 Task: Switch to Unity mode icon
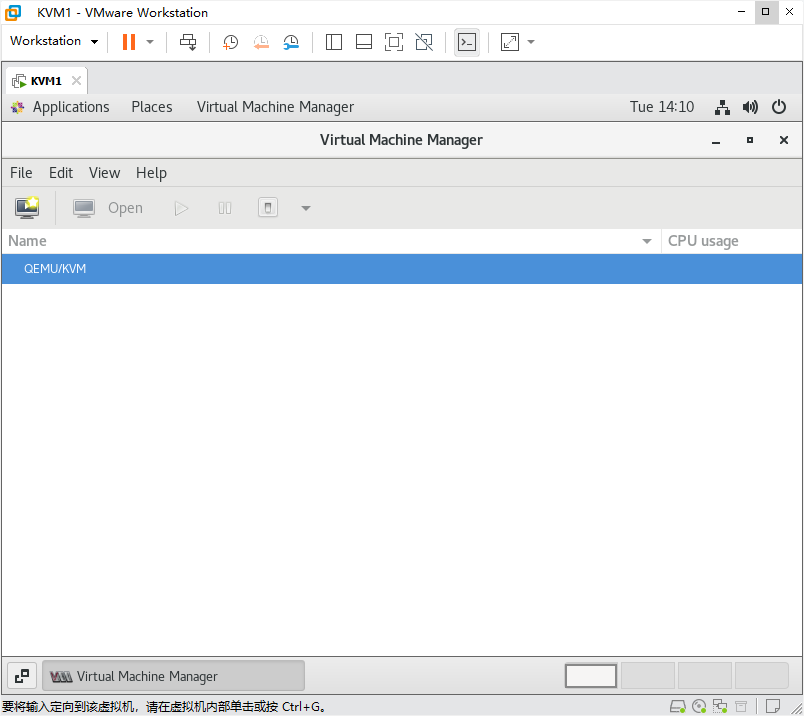(x=424, y=42)
